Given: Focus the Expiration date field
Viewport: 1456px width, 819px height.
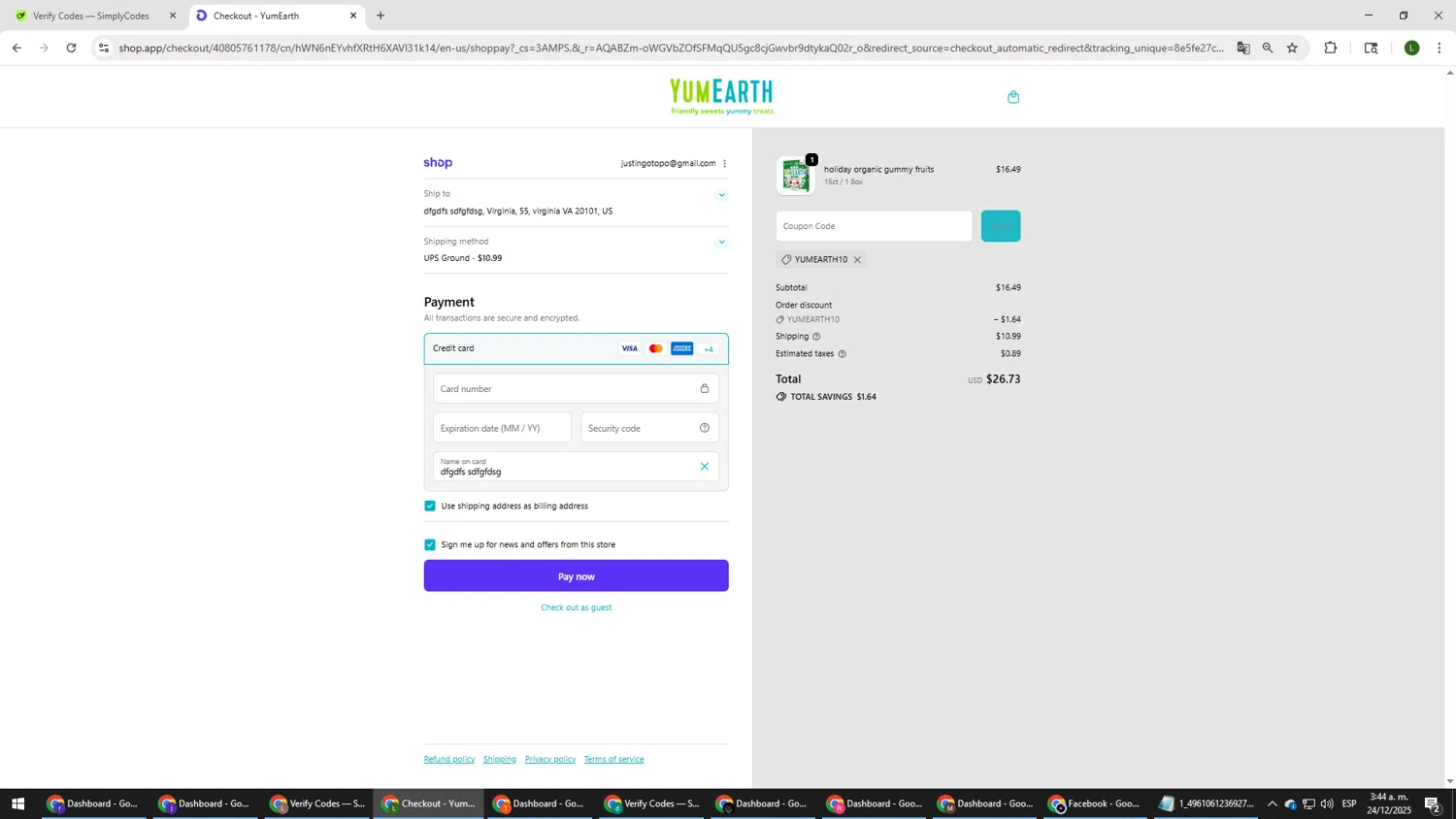Looking at the screenshot, I should [503, 428].
